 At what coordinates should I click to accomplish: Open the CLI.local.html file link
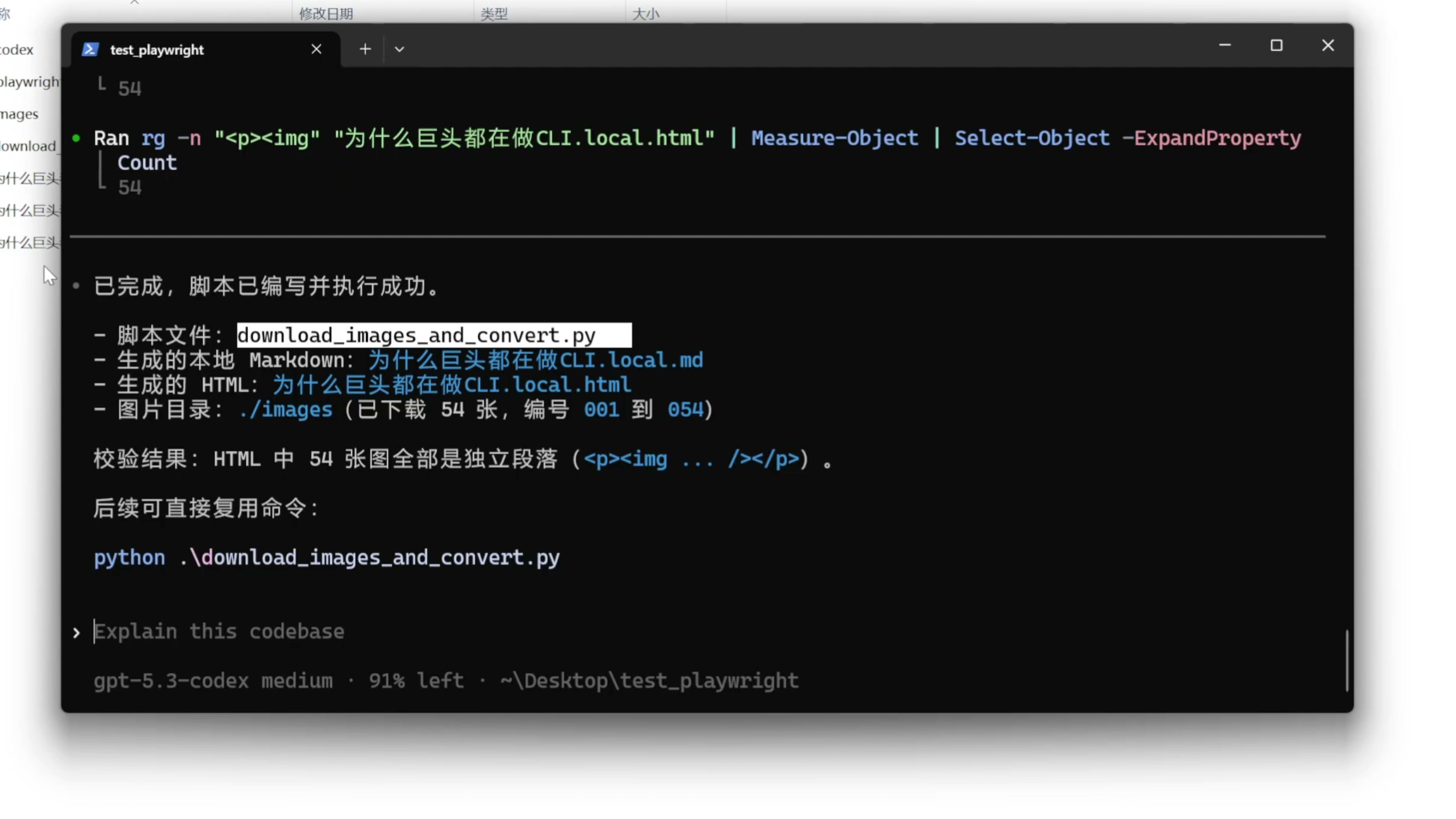pyautogui.click(x=452, y=385)
